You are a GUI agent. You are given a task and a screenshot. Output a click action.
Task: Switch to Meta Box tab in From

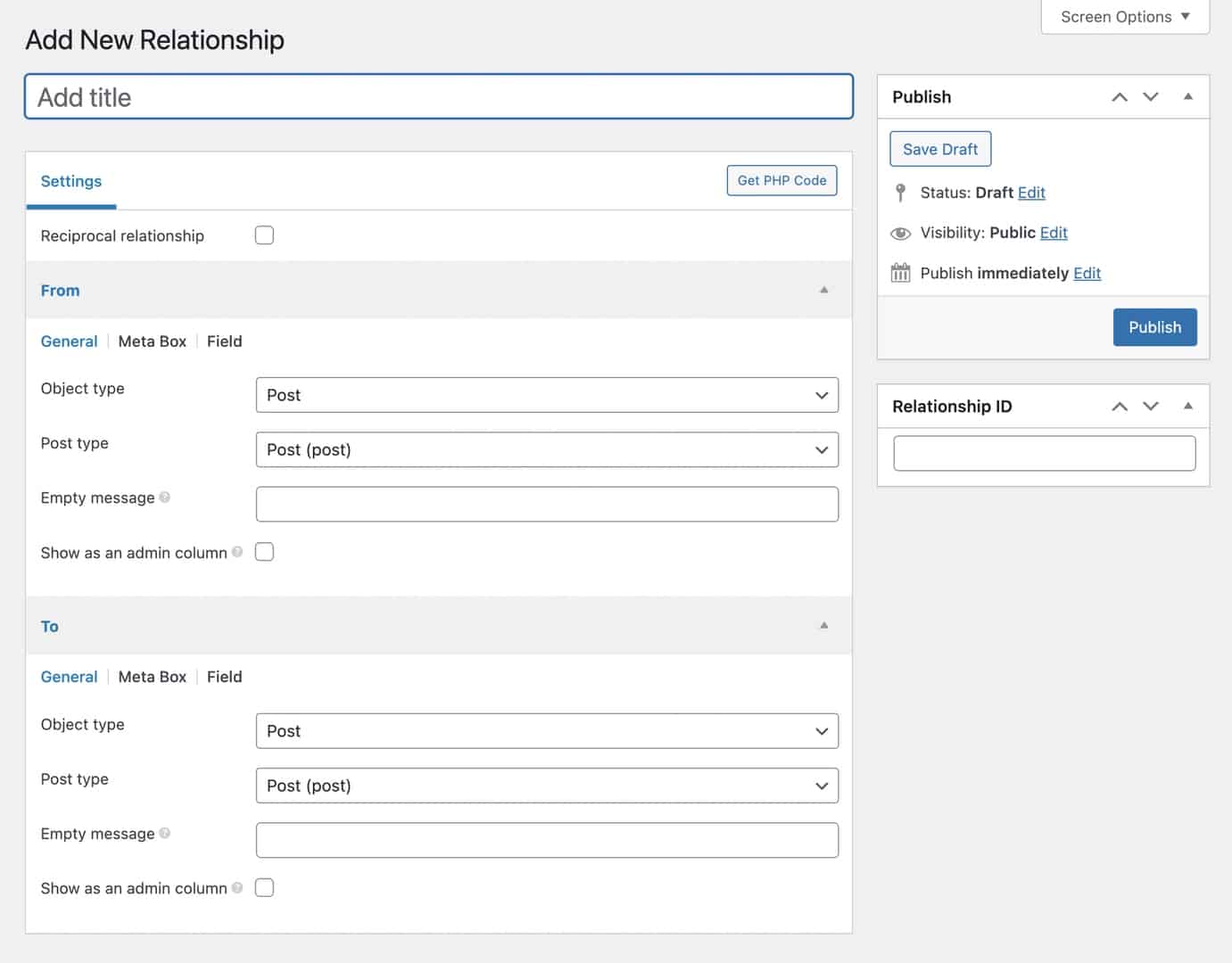153,342
